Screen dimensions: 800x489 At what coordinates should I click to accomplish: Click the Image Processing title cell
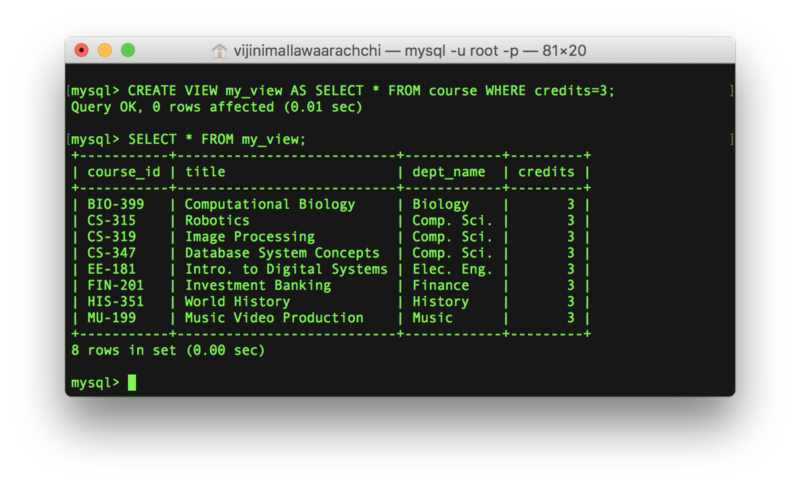249,237
